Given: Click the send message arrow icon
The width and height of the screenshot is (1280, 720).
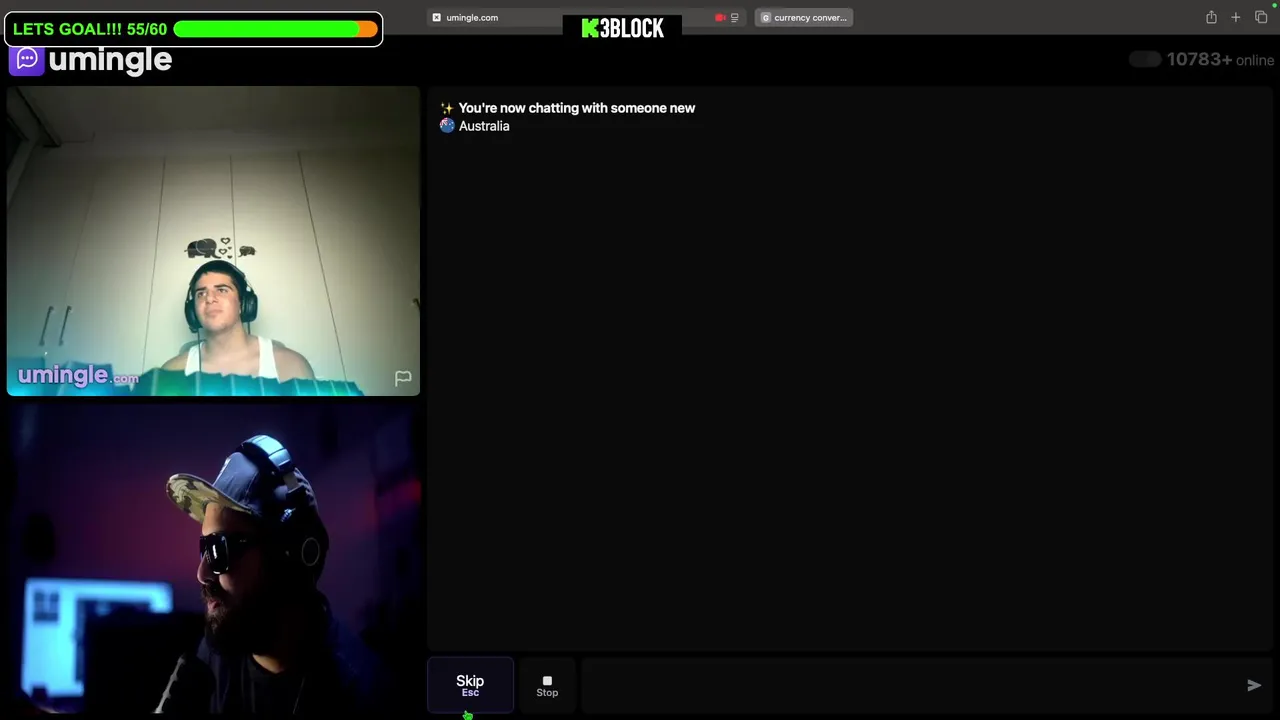Looking at the screenshot, I should [x=1254, y=685].
